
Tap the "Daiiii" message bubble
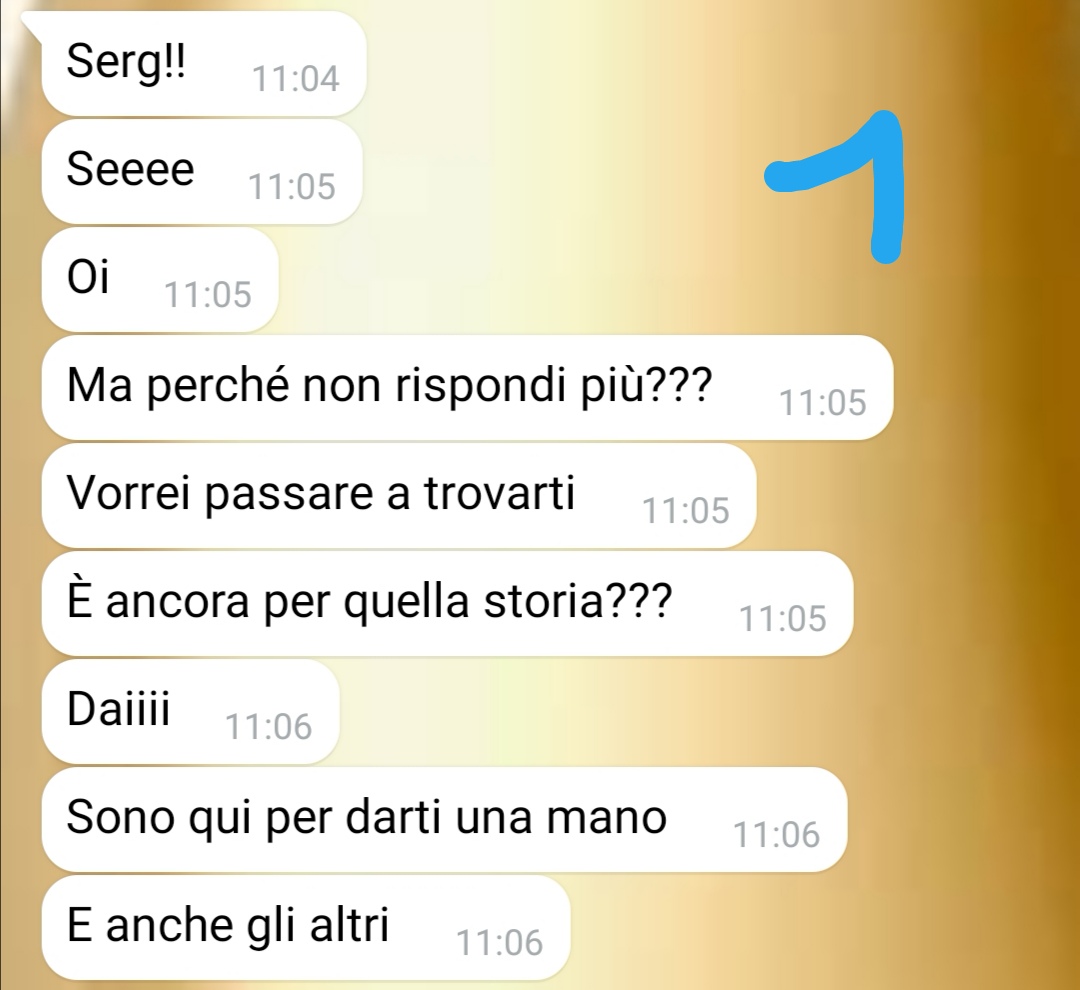tap(190, 712)
